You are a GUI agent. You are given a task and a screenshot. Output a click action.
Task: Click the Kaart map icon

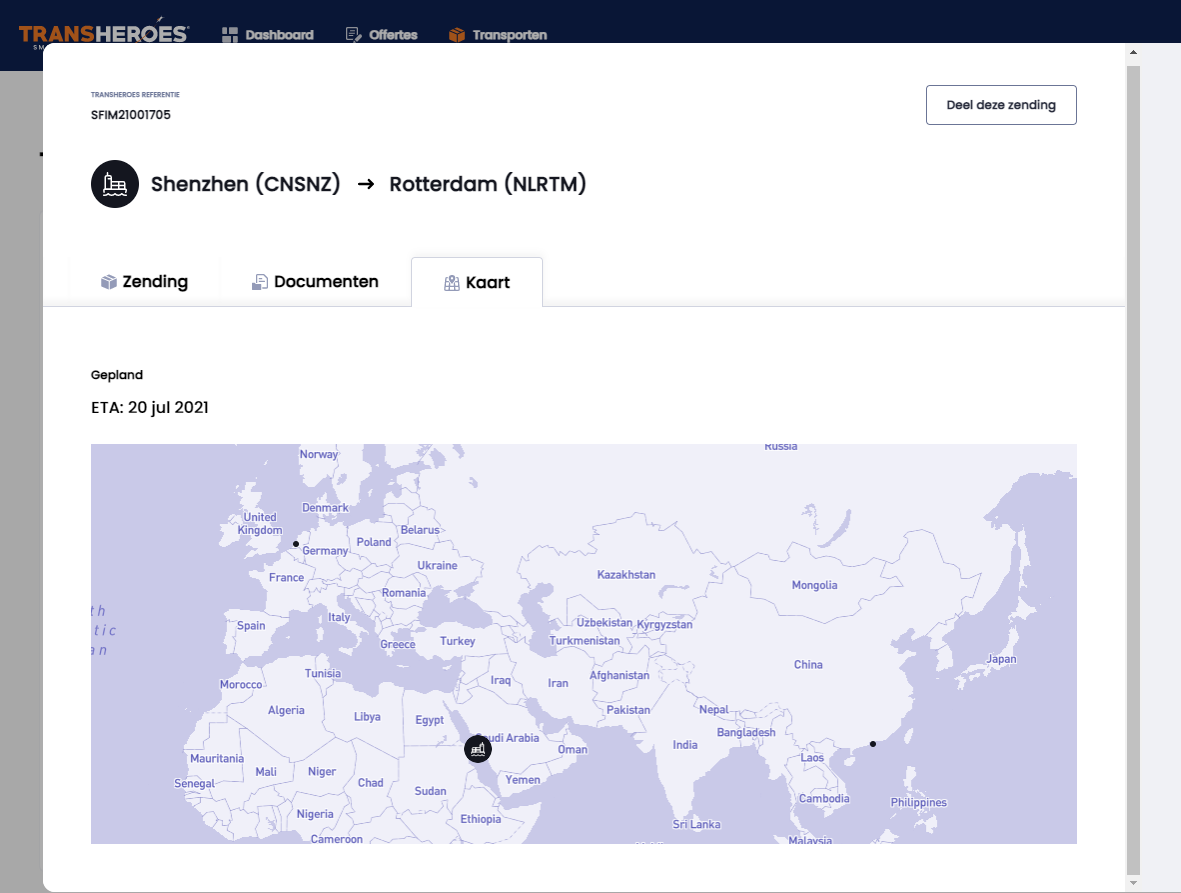tap(452, 283)
